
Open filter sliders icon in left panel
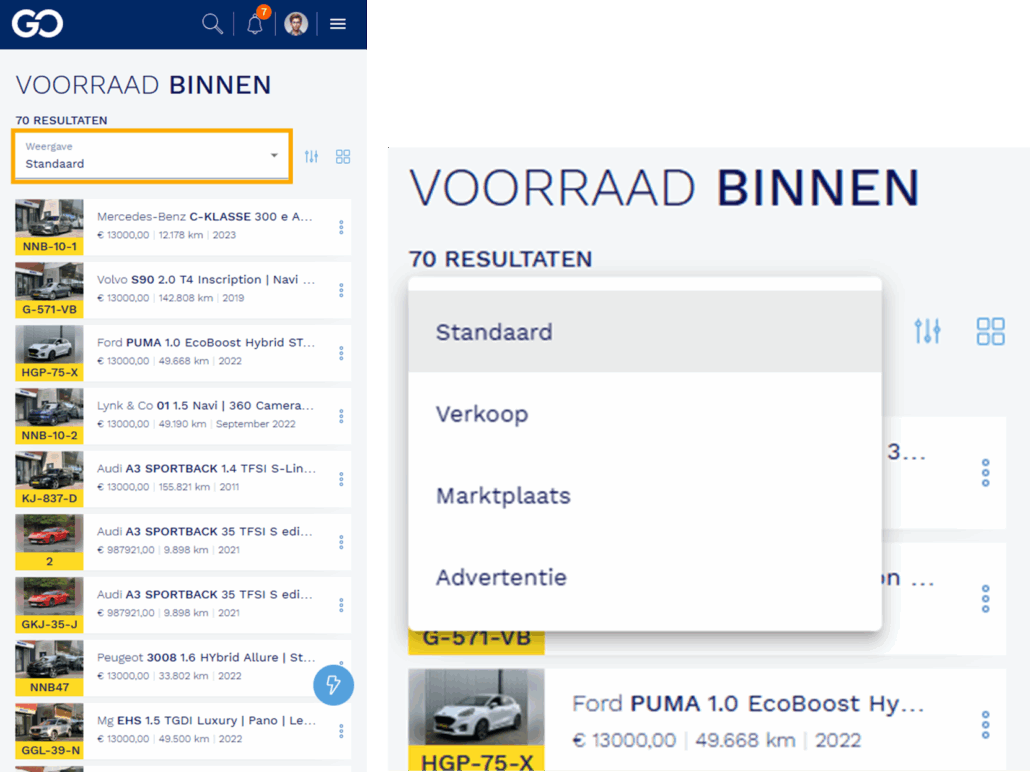[x=311, y=156]
